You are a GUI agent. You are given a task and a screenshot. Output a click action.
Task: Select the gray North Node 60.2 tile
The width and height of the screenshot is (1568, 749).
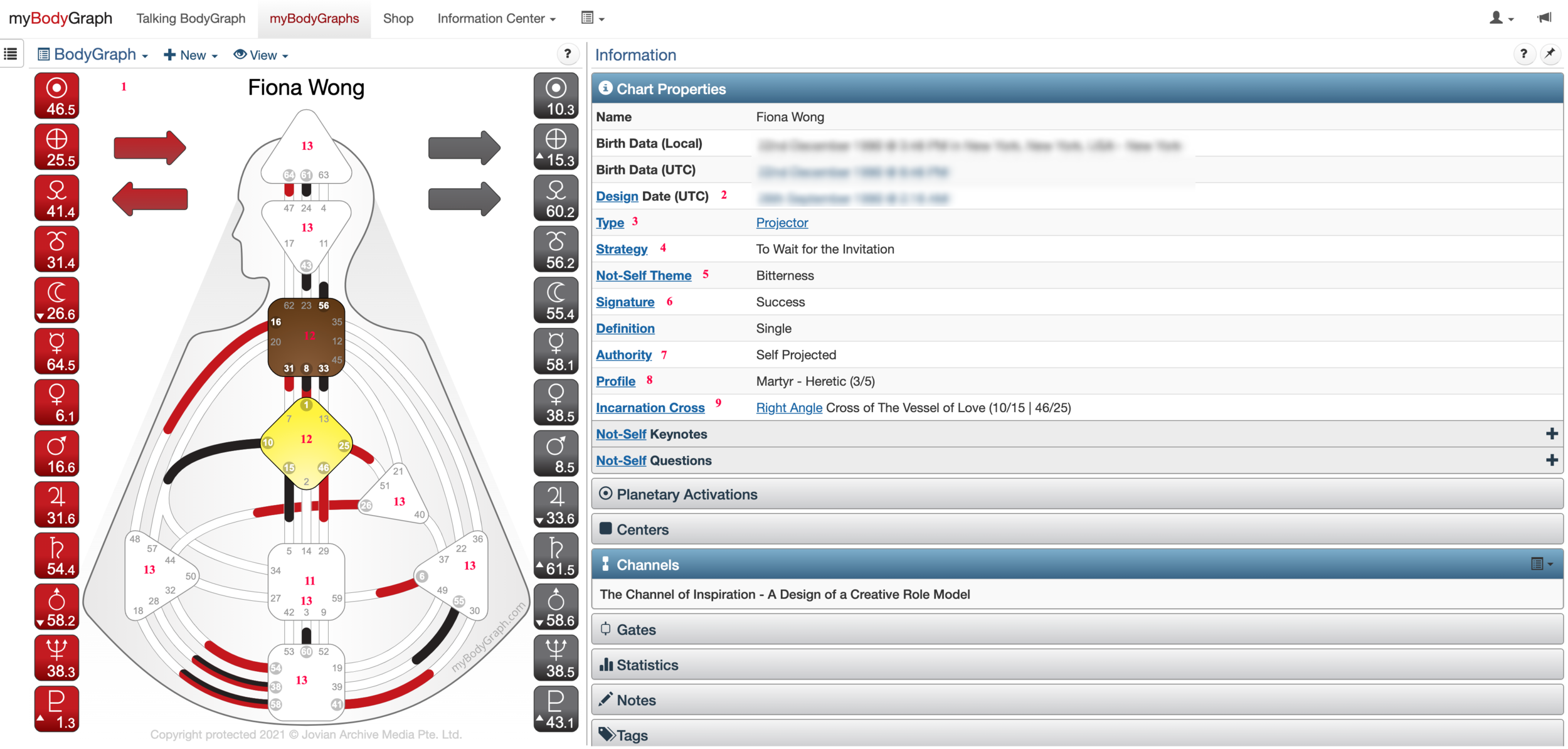(556, 198)
